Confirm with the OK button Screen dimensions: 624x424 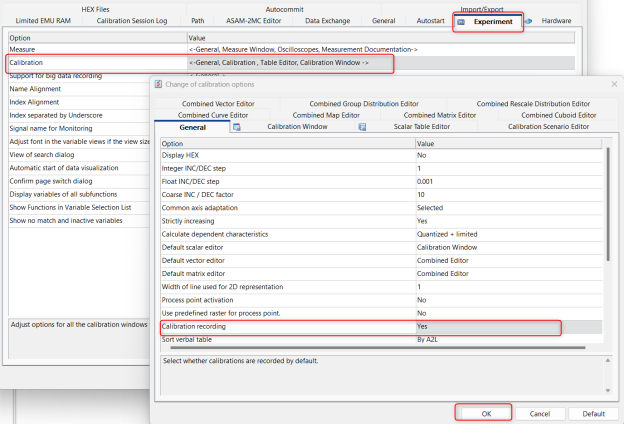486,414
